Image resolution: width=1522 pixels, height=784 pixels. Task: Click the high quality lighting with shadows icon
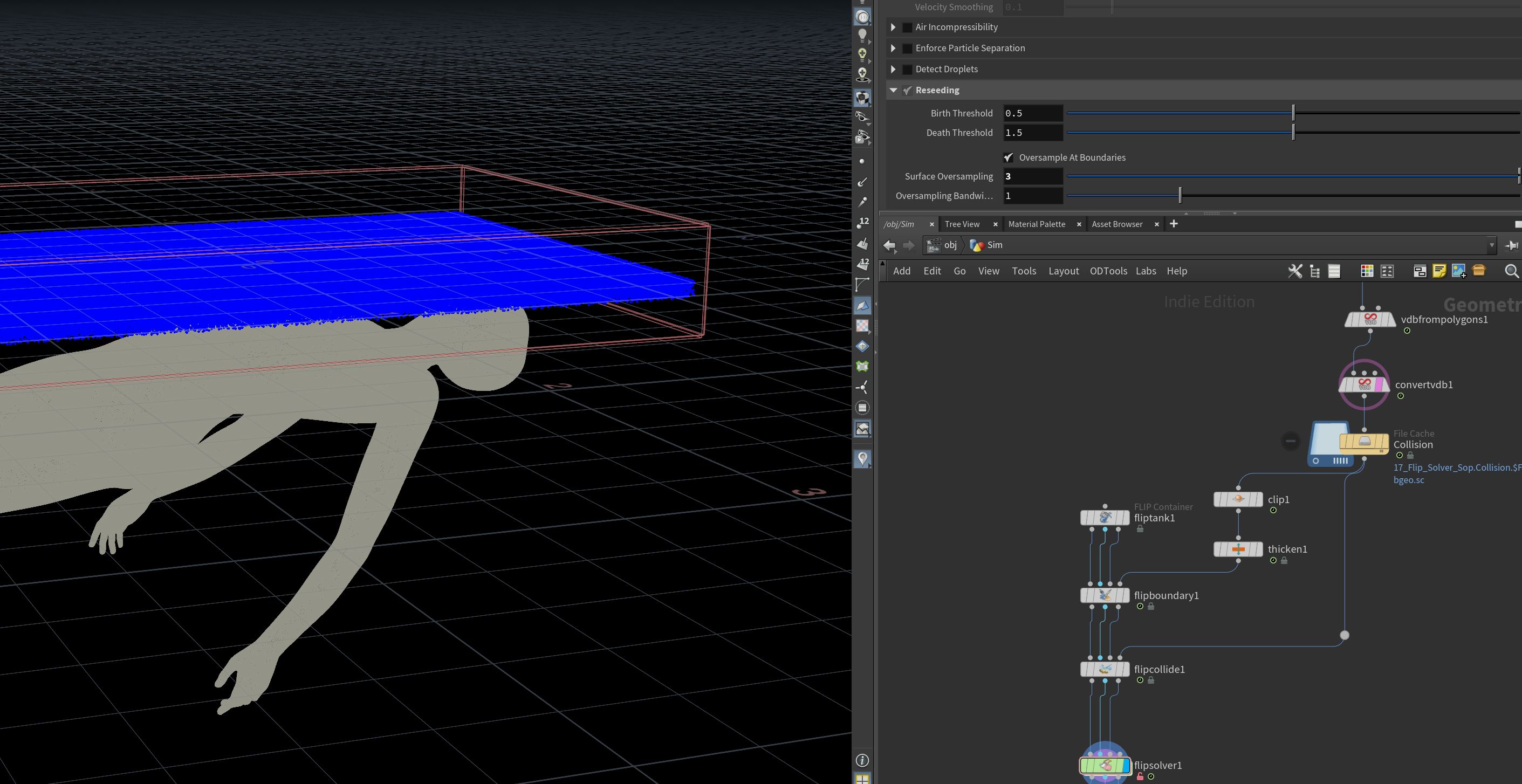[x=862, y=75]
